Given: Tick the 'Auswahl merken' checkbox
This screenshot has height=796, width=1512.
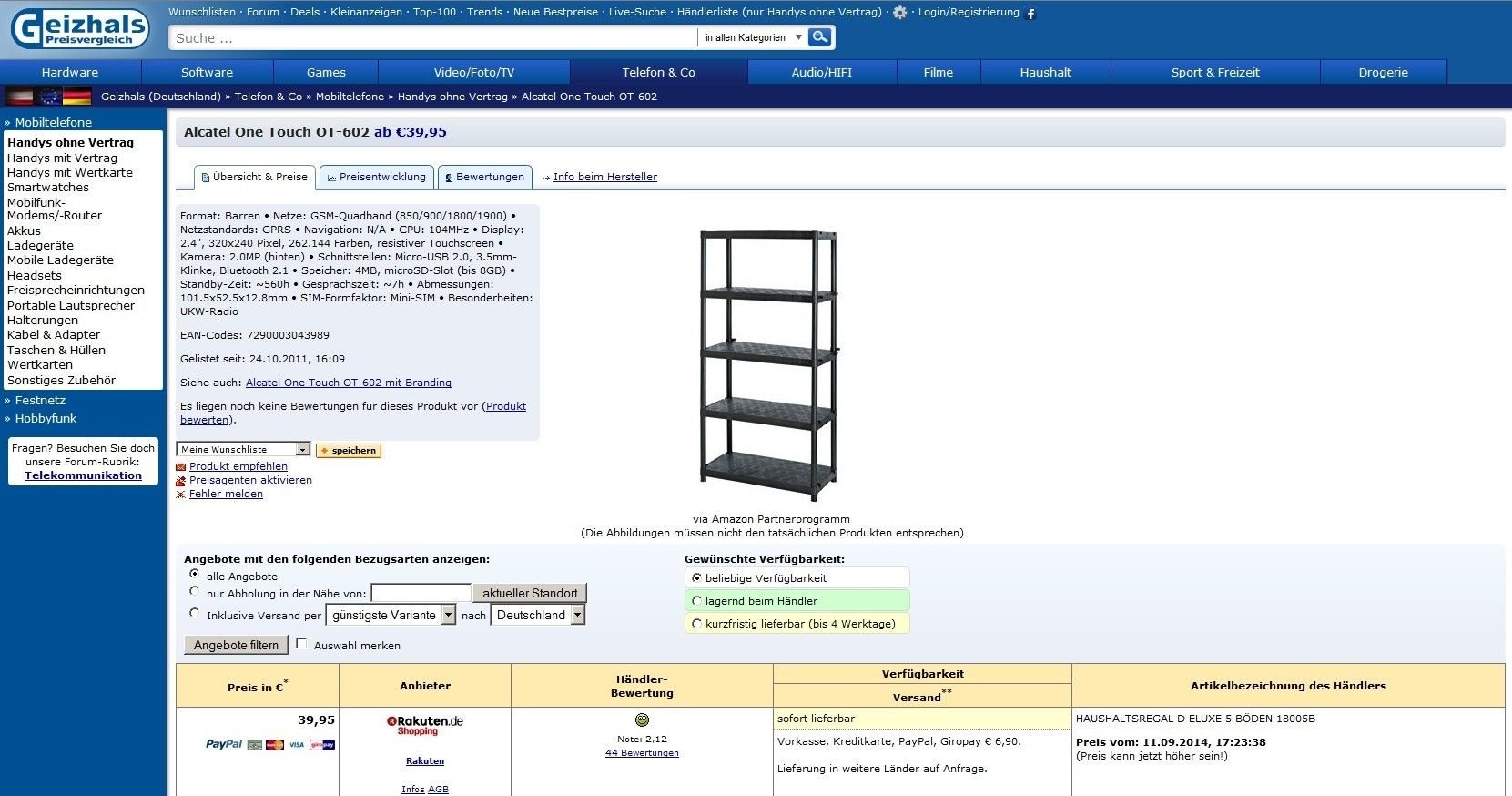Looking at the screenshot, I should pos(301,643).
